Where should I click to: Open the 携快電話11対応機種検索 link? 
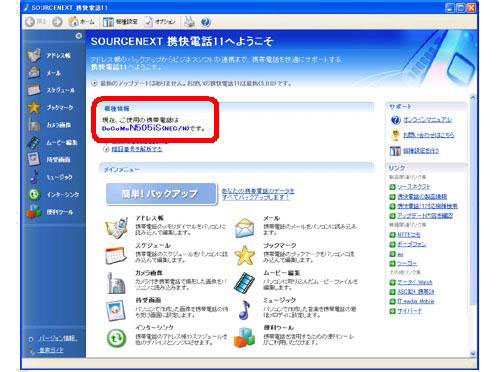tap(427, 206)
